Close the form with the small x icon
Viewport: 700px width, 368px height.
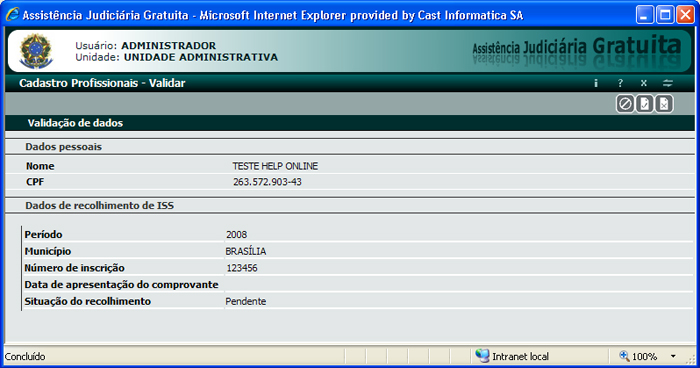click(643, 83)
